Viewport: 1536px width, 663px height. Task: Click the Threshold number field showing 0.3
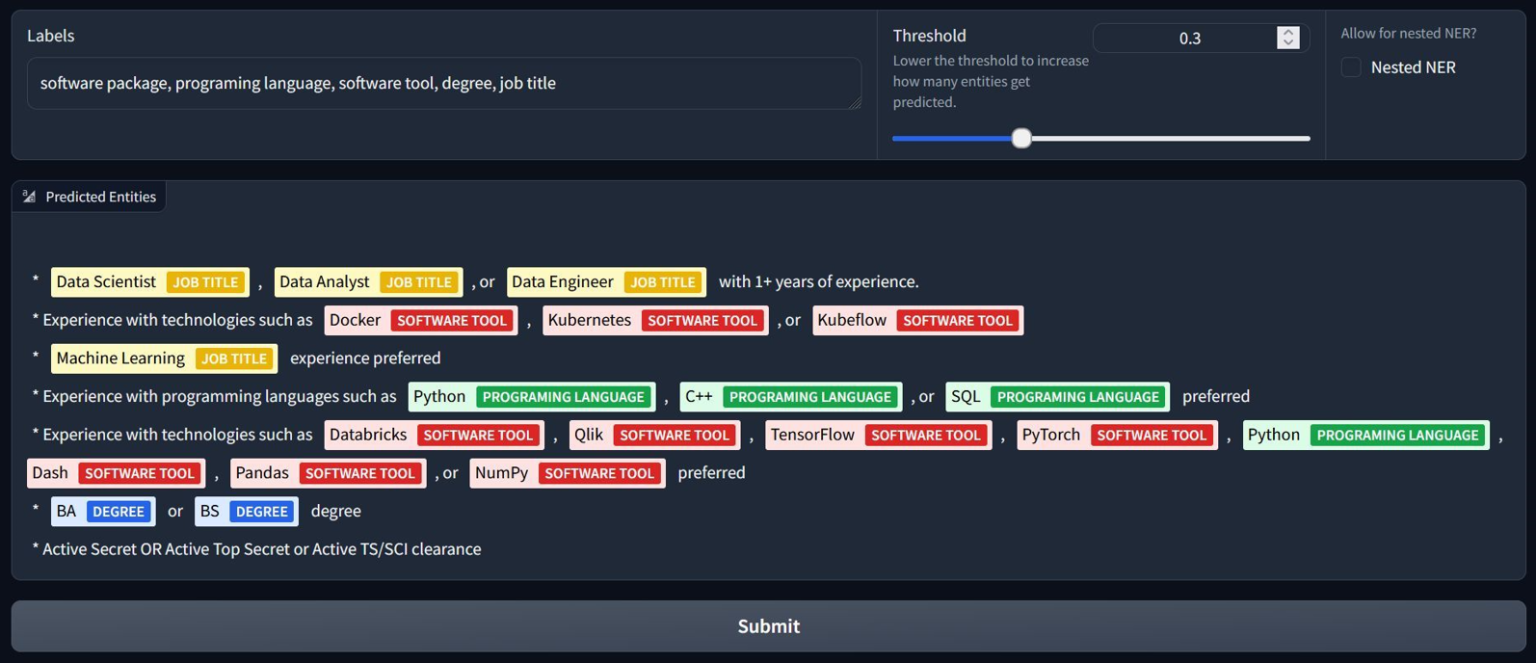pos(1190,38)
